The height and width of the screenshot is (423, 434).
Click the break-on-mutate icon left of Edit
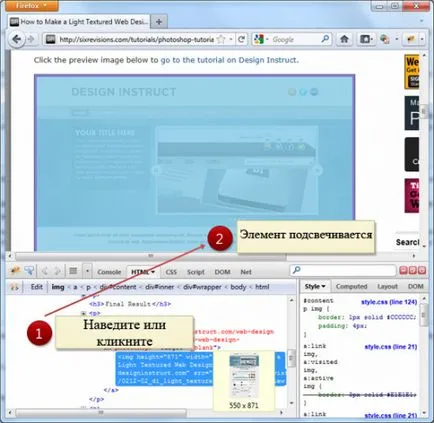click(x=14, y=287)
